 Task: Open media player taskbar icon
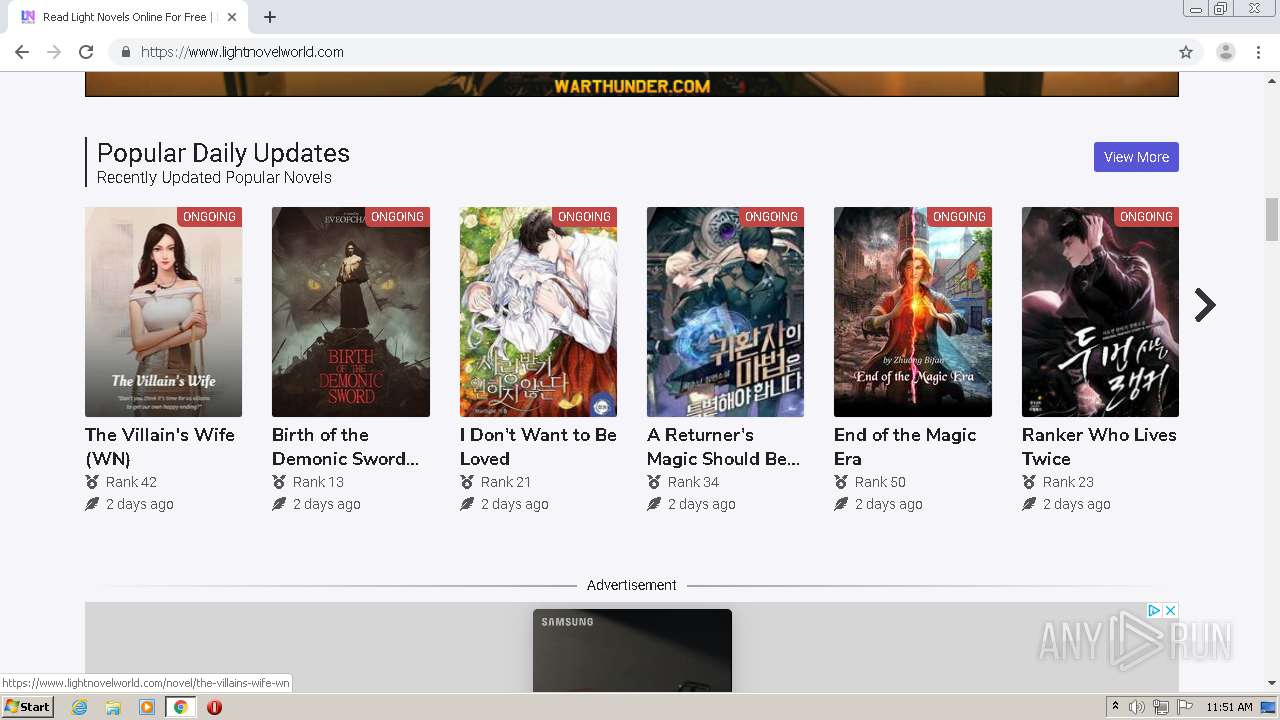coord(147,707)
